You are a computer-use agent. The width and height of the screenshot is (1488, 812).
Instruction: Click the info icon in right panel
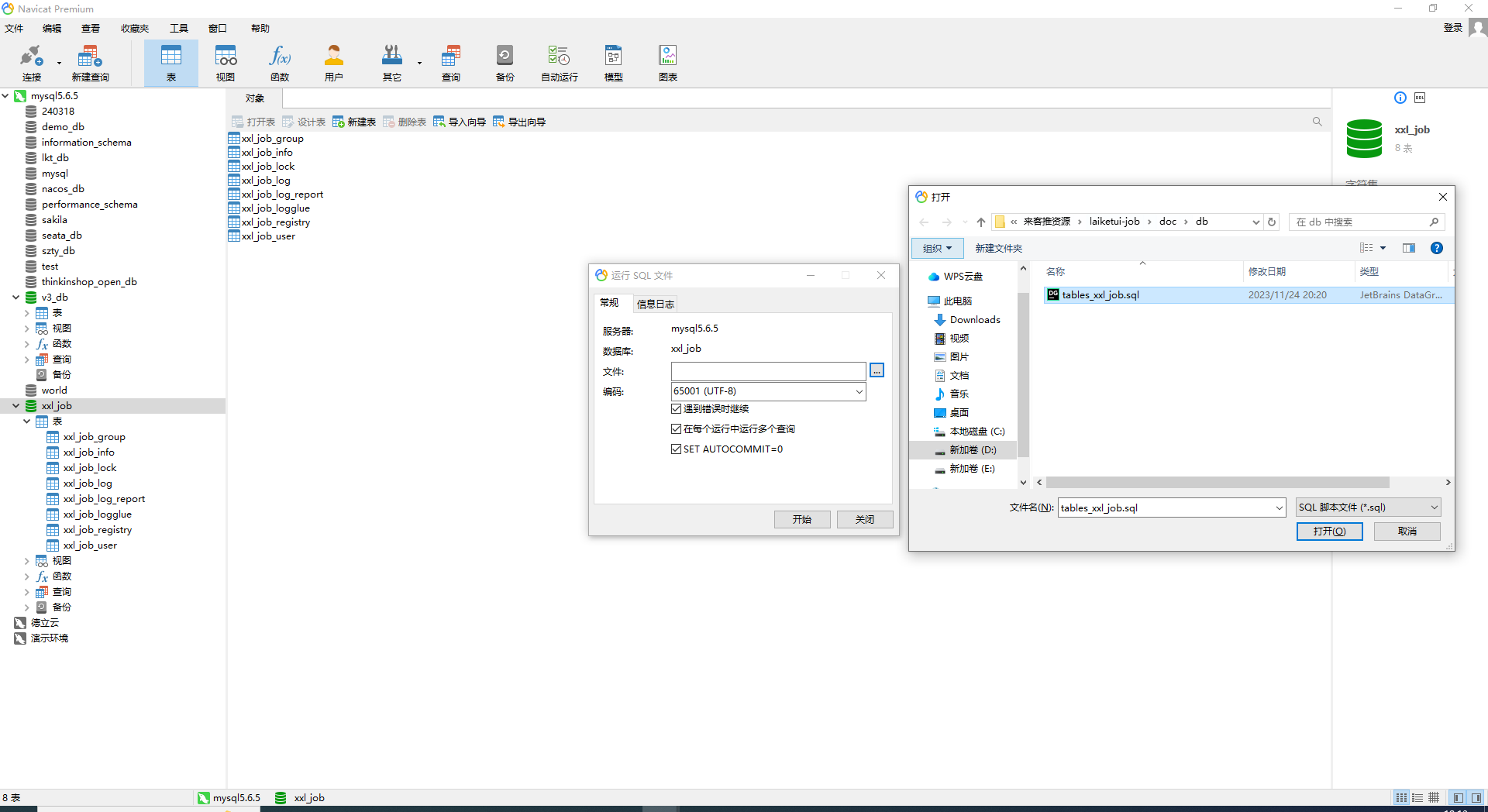click(x=1400, y=98)
